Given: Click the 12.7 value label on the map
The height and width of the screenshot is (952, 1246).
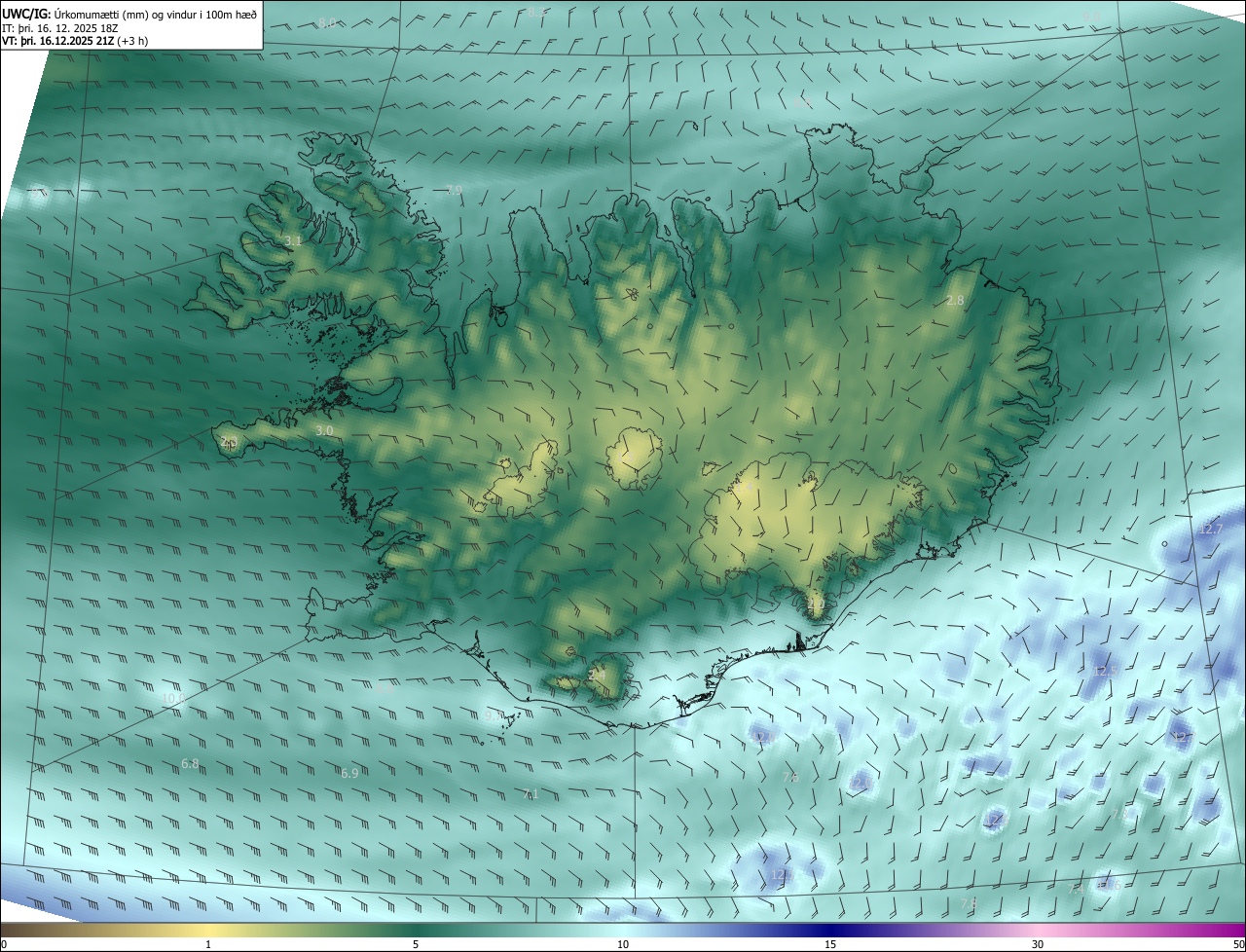Looking at the screenshot, I should [x=1210, y=530].
